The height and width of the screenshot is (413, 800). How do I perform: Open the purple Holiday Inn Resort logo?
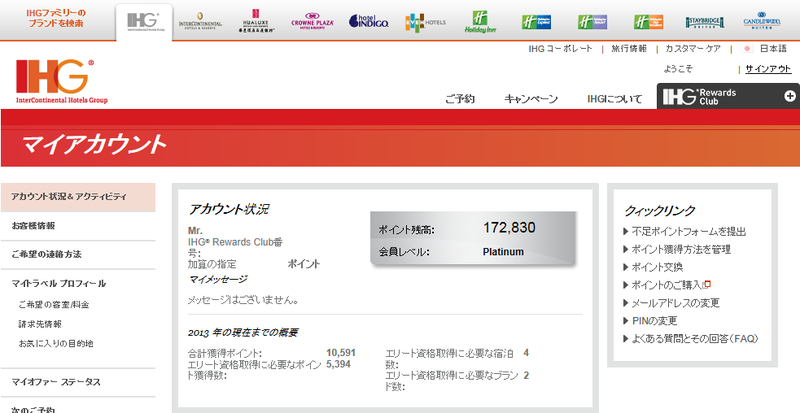(593, 22)
